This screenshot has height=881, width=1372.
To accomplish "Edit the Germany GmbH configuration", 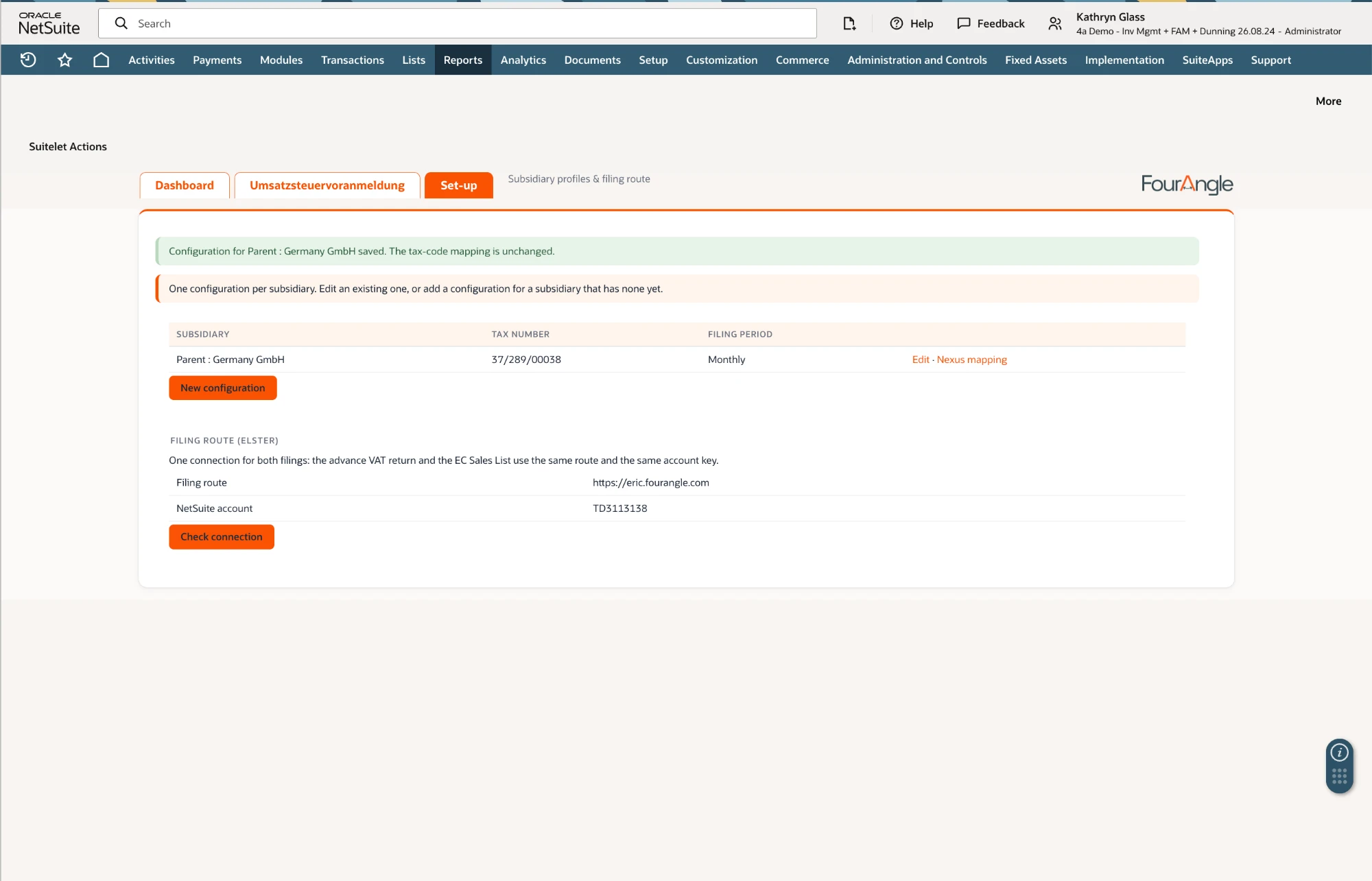I will [x=921, y=360].
